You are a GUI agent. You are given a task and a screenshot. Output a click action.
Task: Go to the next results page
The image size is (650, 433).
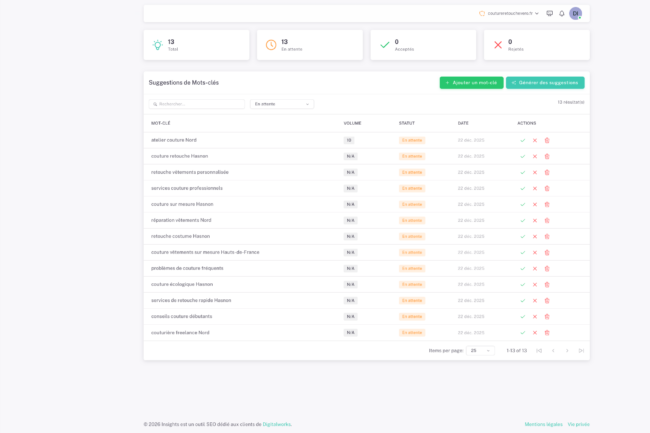(566, 350)
